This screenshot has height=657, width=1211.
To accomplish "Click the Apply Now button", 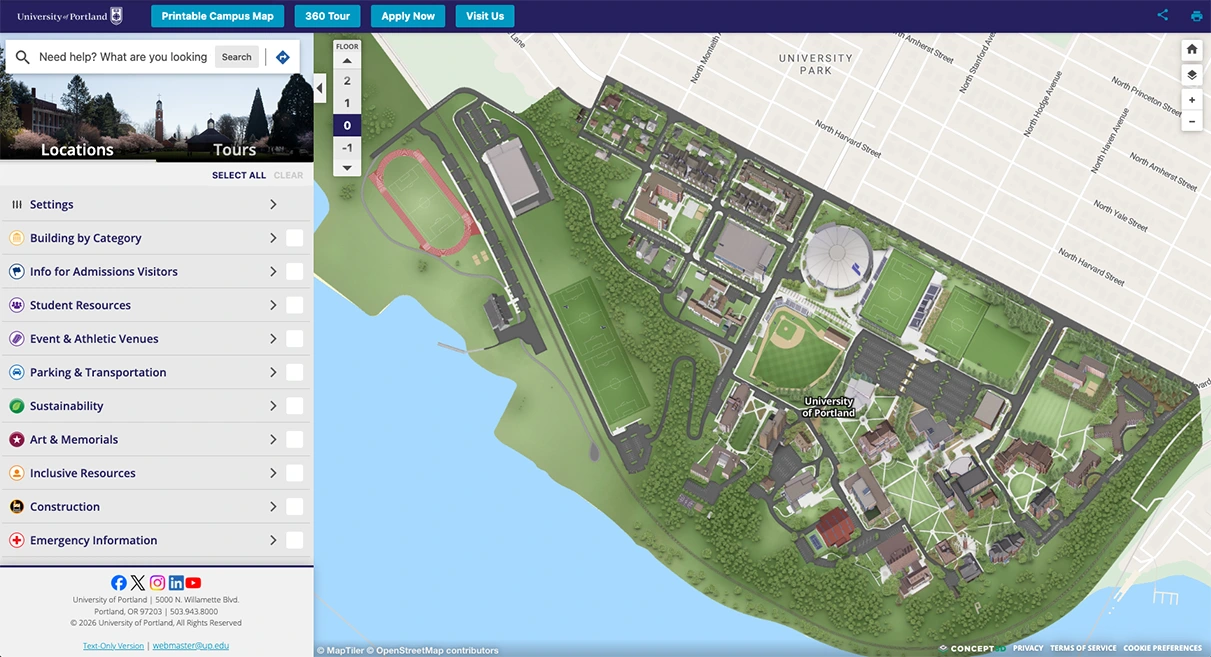I will pyautogui.click(x=408, y=16).
